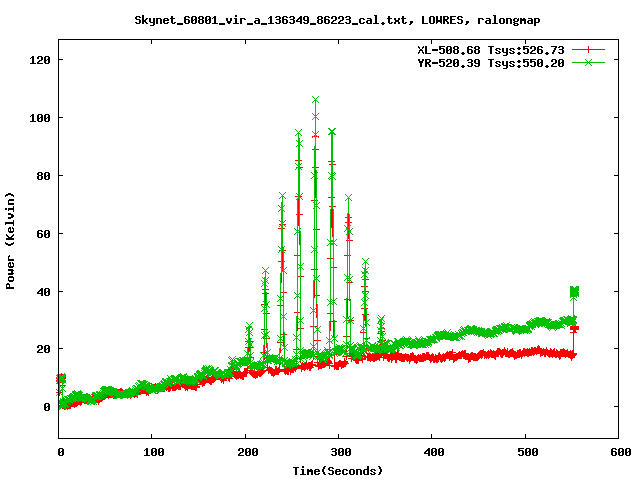Click the y-axis tick label 60
640x480 pixels.
coord(43,234)
